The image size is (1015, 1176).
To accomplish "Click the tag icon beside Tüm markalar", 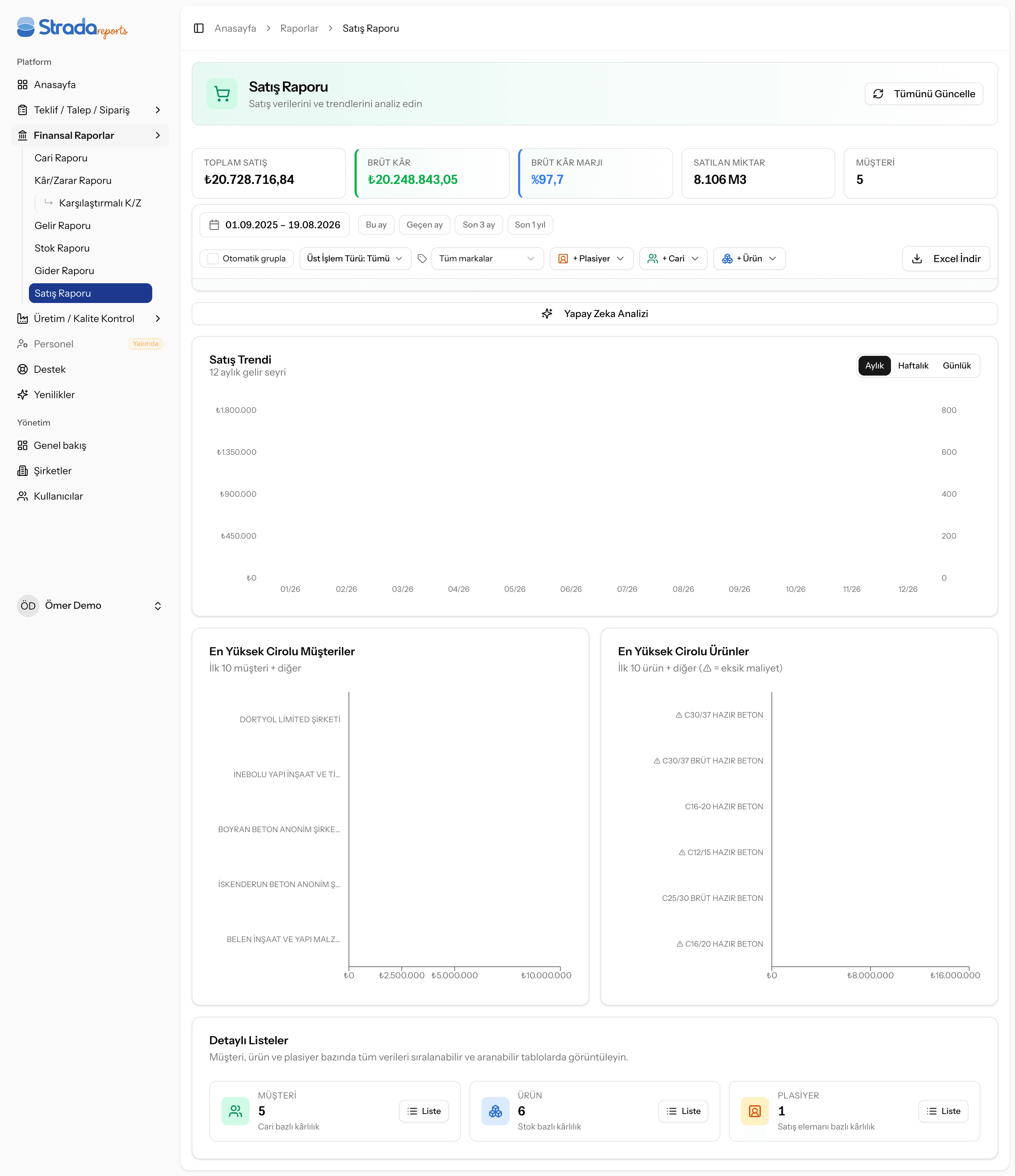I will click(422, 258).
